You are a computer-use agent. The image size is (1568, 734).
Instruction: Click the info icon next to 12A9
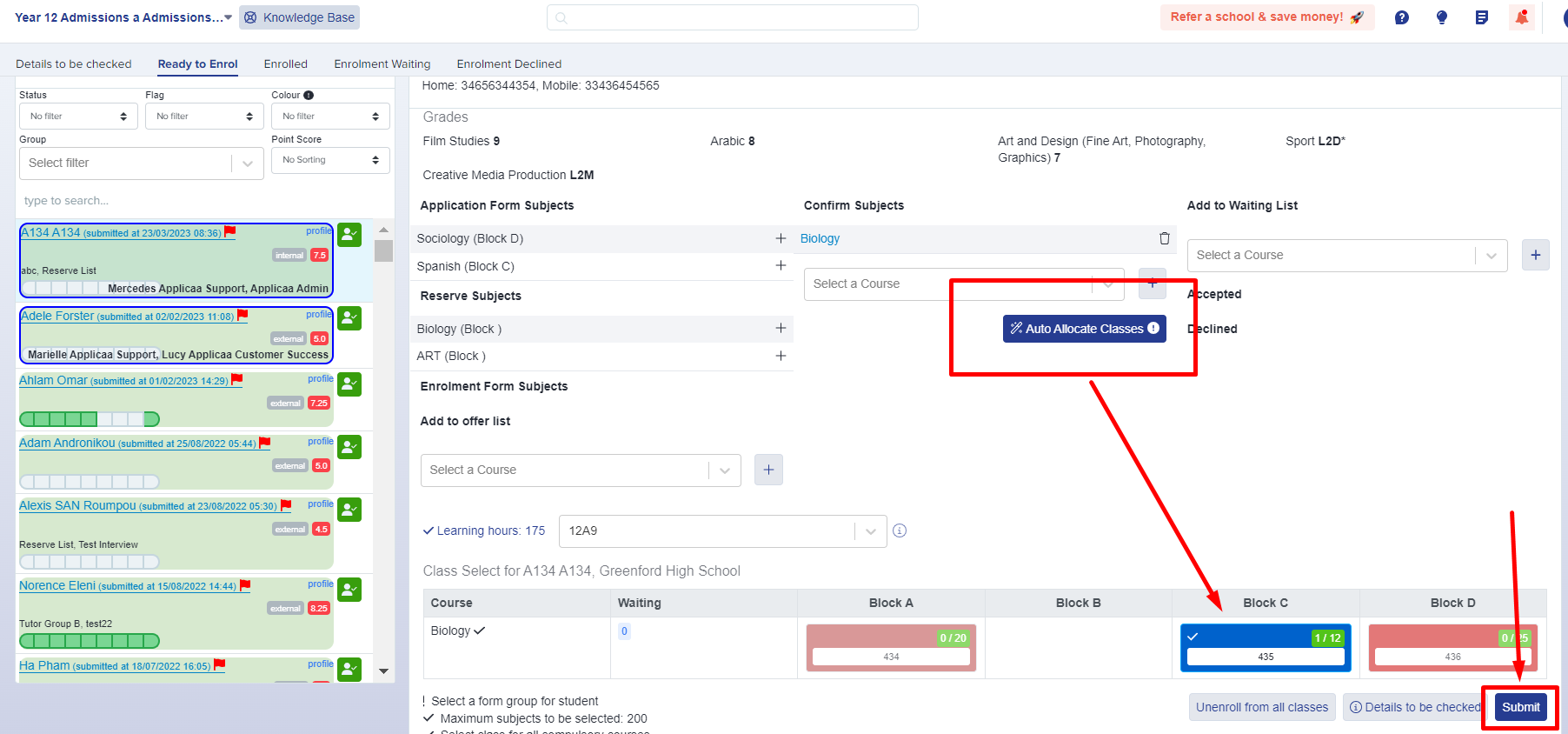pos(900,530)
